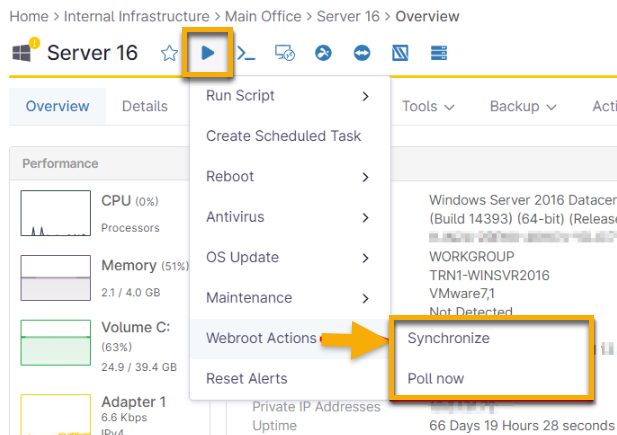Click the TeamViewer double-arrow icon
Screen dimensions: 617x435
coord(361,53)
